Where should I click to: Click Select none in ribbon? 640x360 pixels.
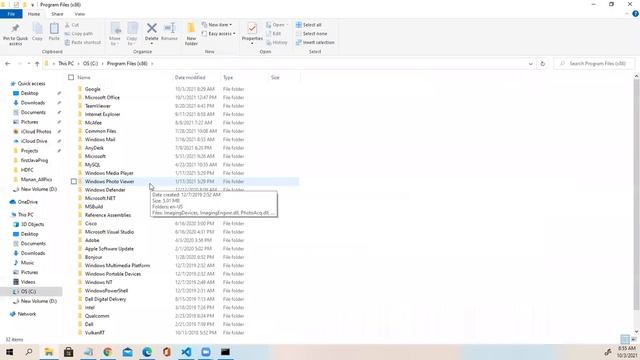tap(311, 33)
